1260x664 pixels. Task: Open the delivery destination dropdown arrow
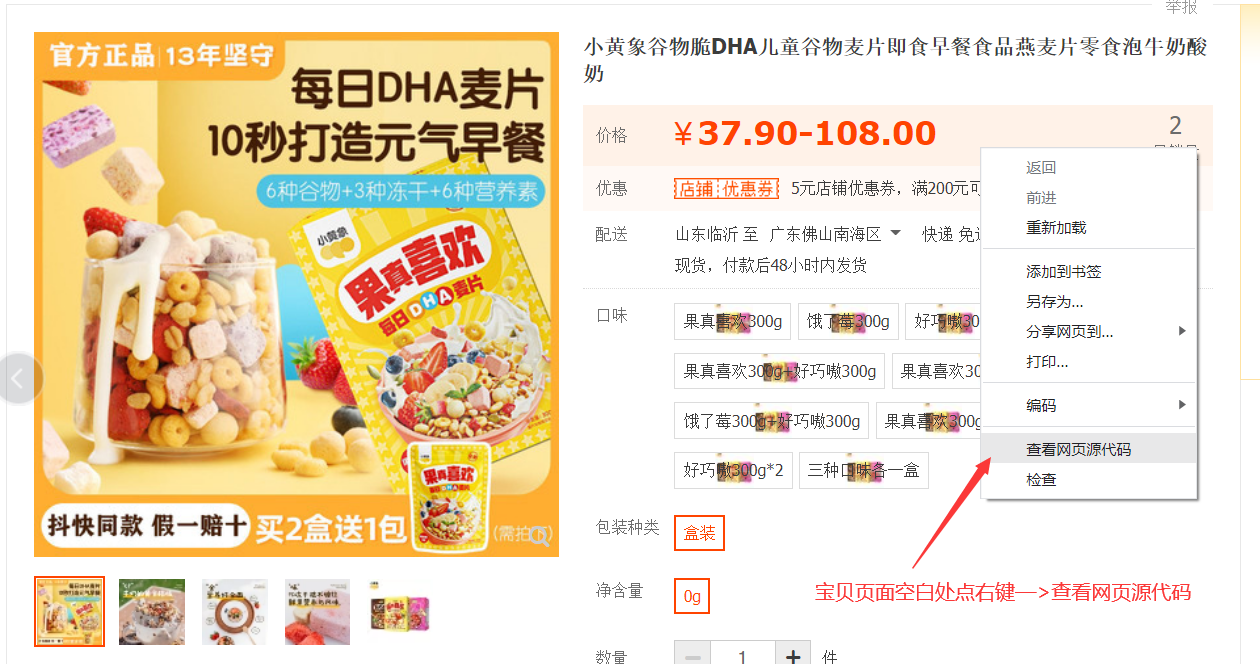895,233
